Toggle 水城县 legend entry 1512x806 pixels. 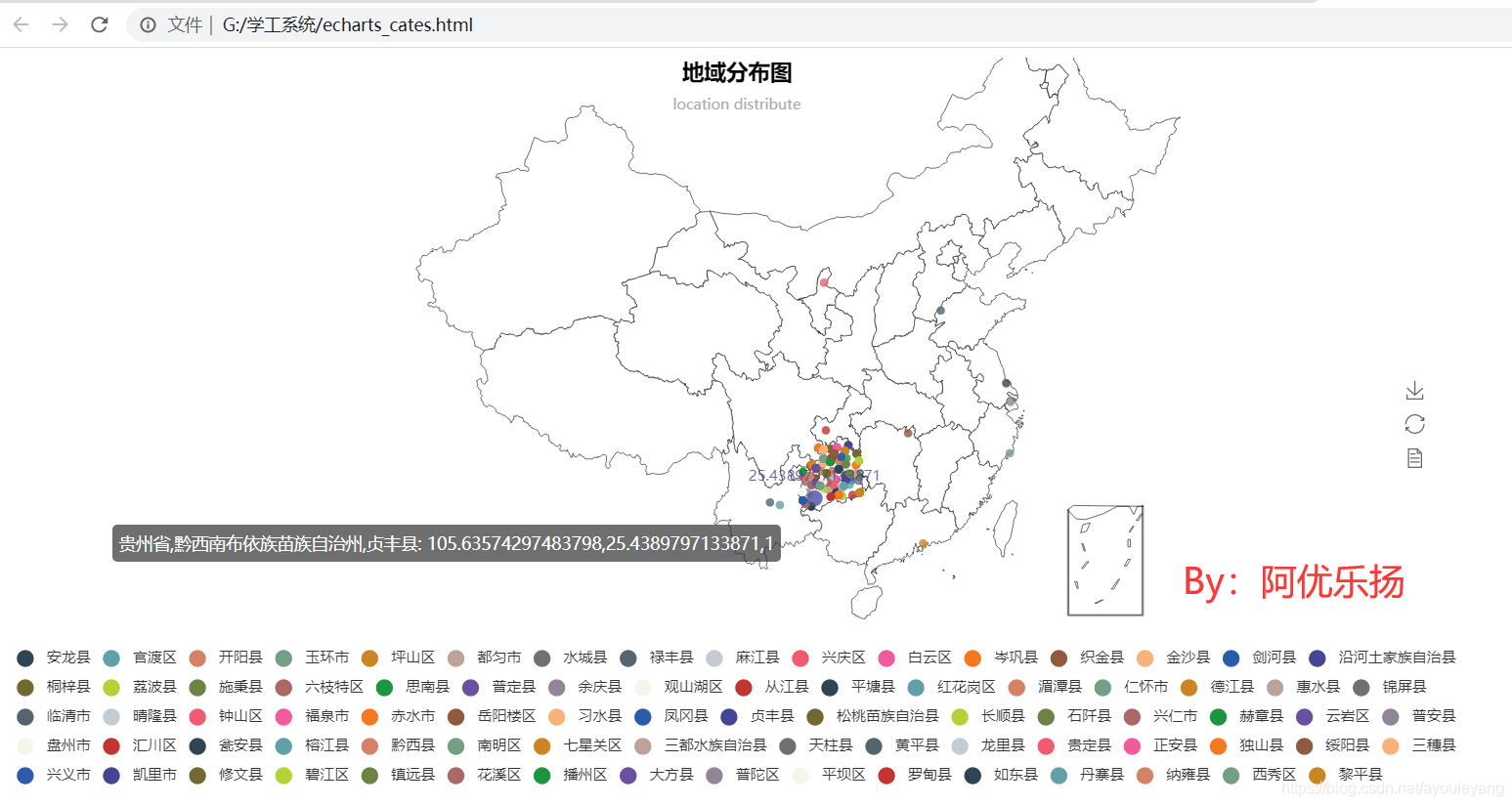tap(570, 658)
